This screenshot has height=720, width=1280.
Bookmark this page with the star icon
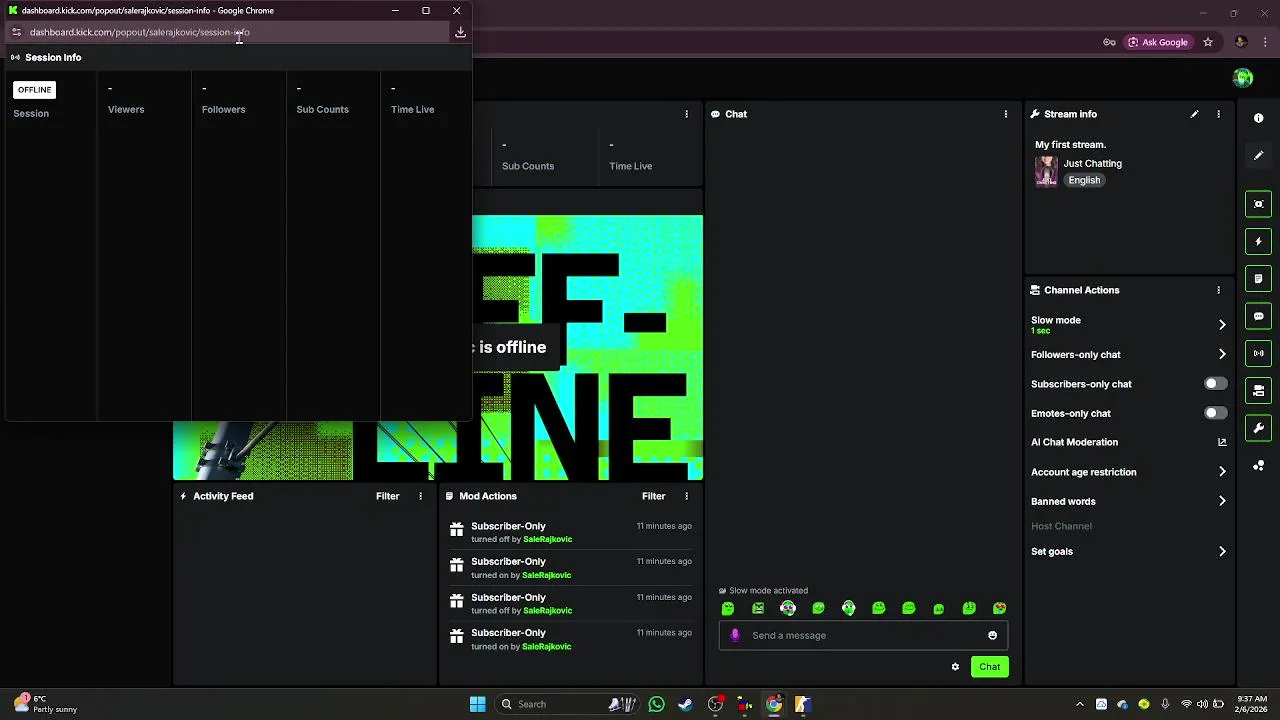click(x=1208, y=42)
